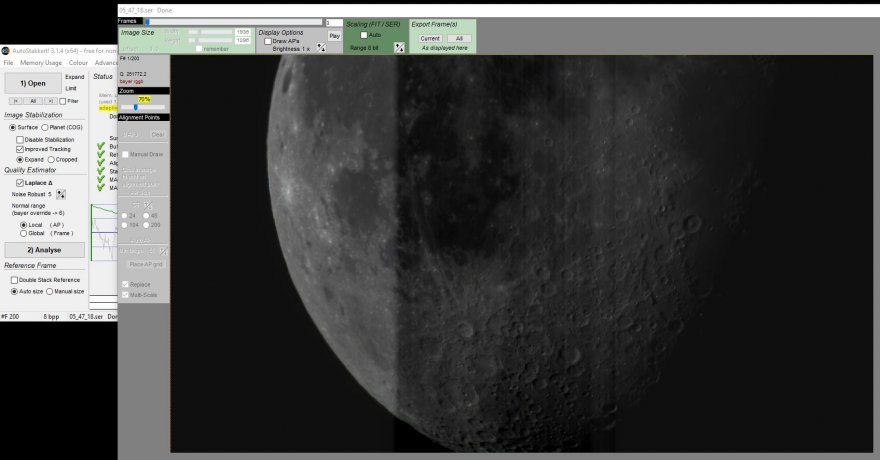Viewport: 880px width, 460px height.
Task: Click the Expand label next to Open
Action: point(75,77)
